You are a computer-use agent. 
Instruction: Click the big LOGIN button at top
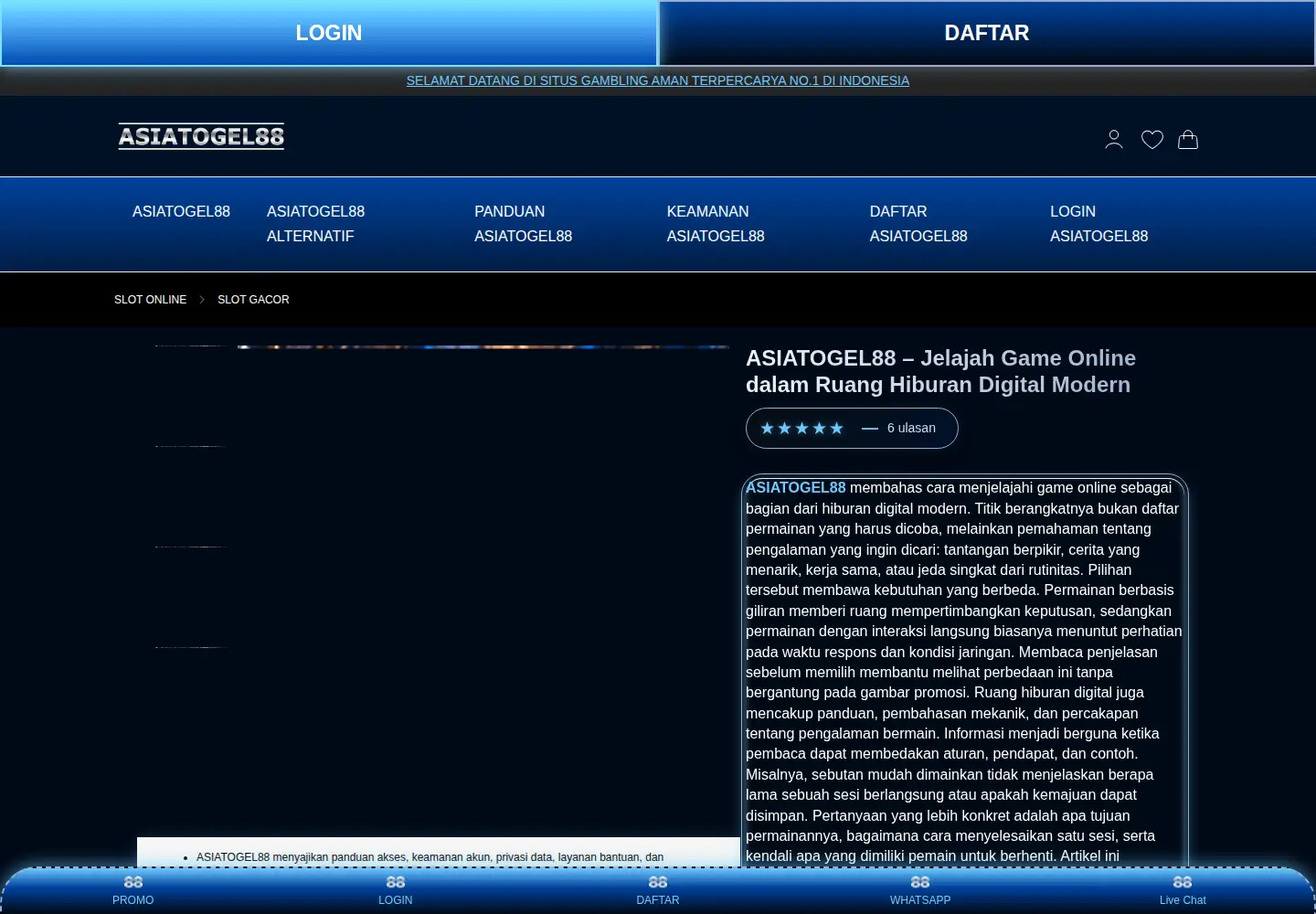(329, 33)
